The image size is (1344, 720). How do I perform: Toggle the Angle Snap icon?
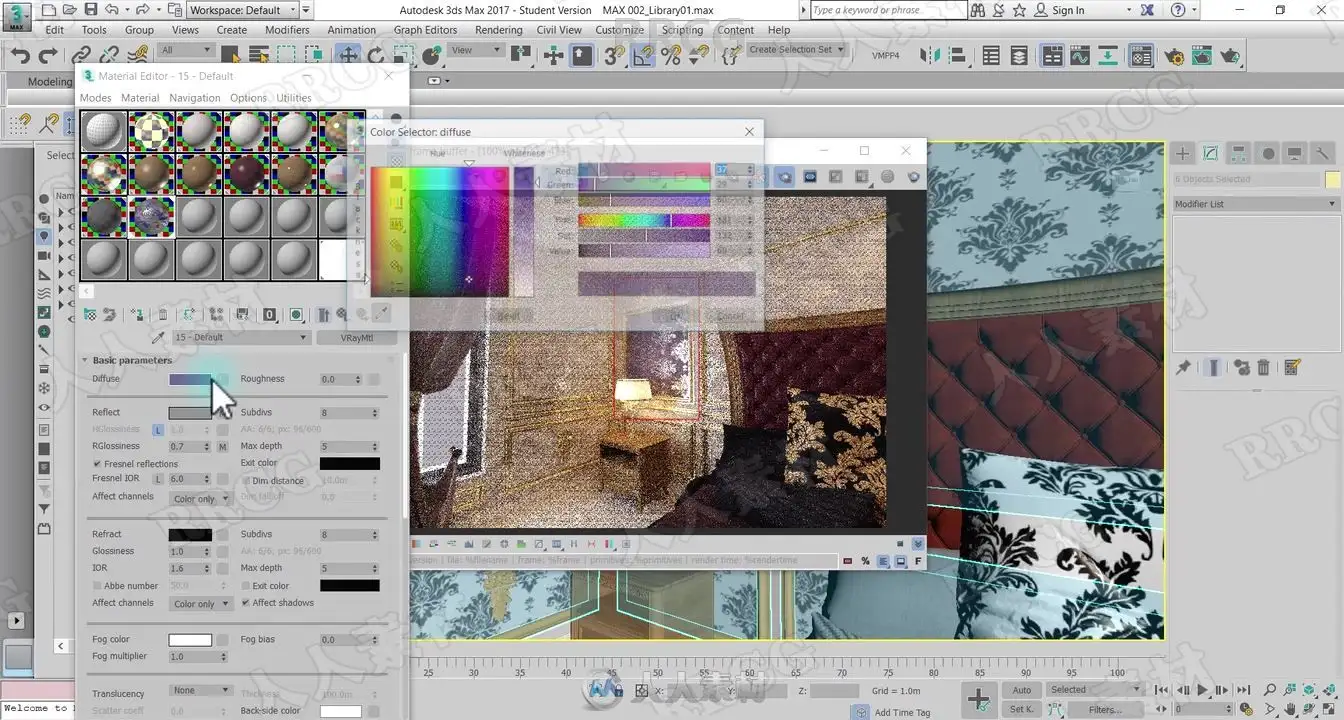point(643,56)
